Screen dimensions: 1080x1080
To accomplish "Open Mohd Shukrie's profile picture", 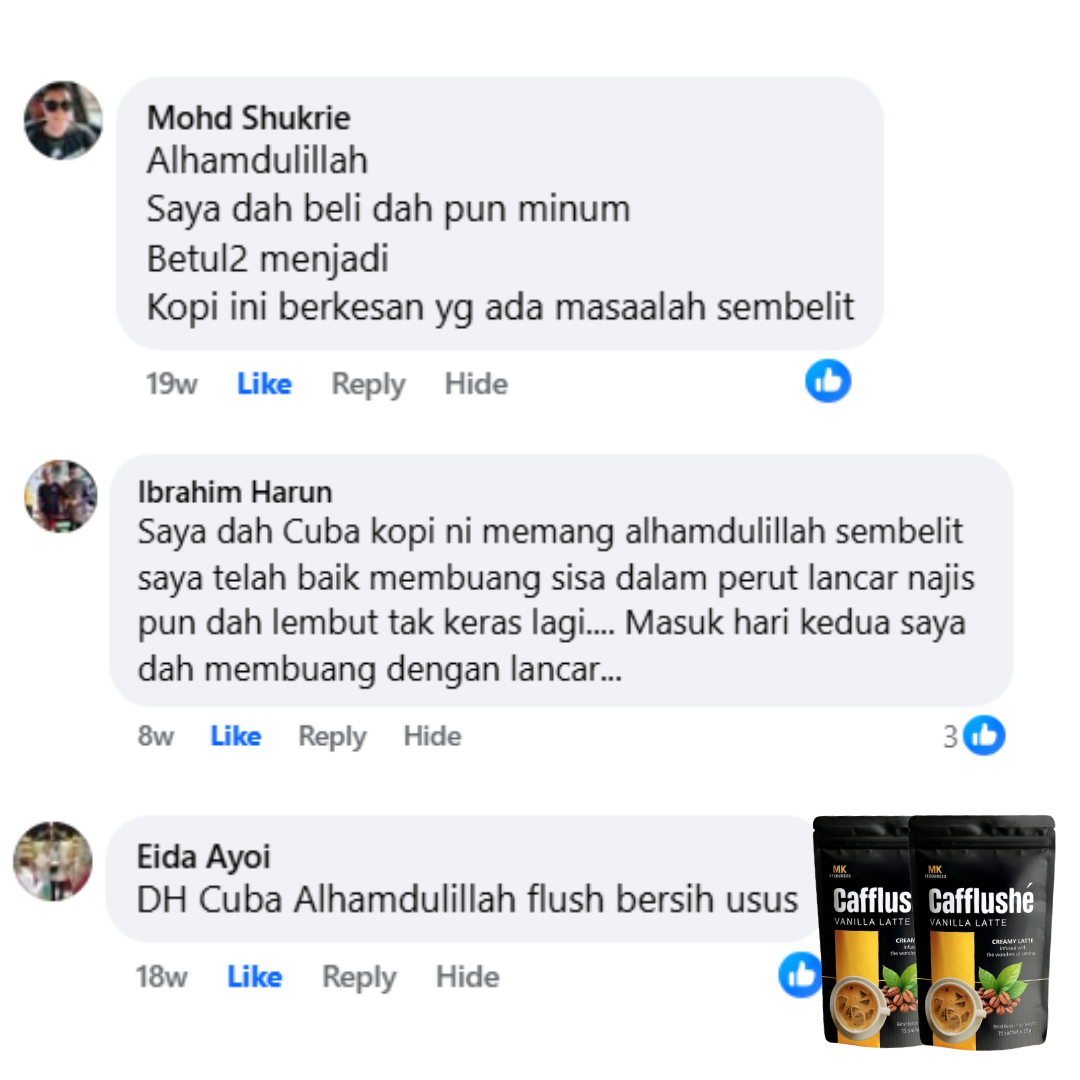I will (63, 121).
